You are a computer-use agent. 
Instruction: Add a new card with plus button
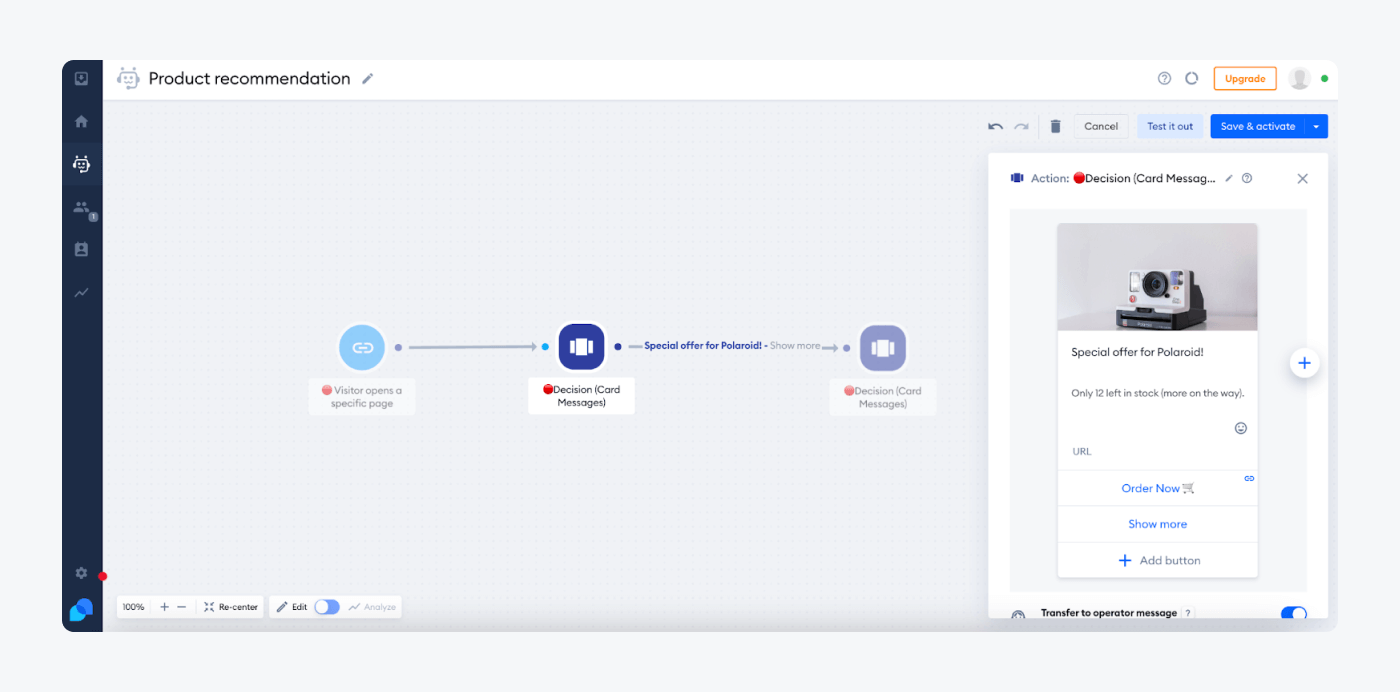[x=1304, y=363]
